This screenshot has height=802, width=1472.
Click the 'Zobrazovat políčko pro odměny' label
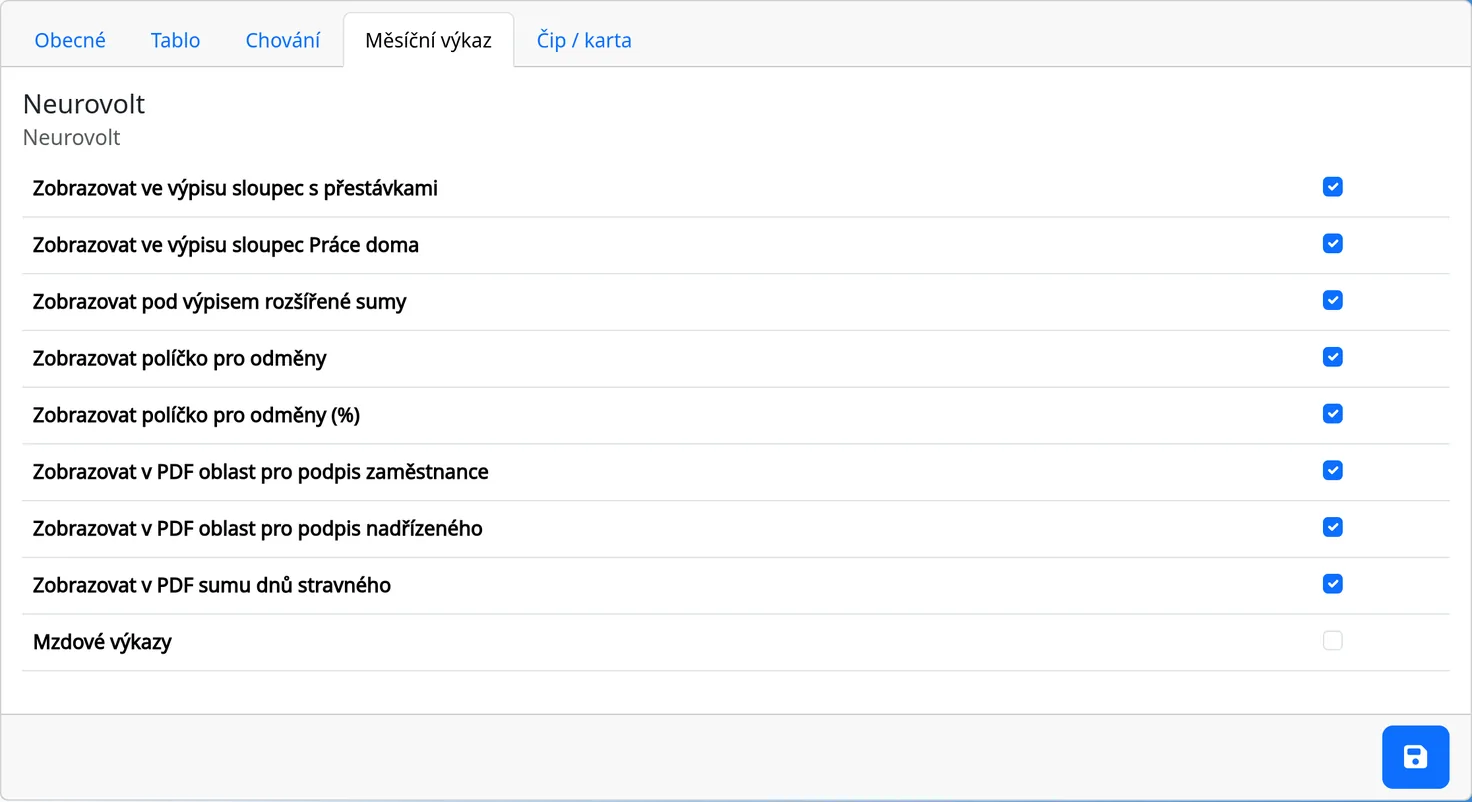click(179, 358)
